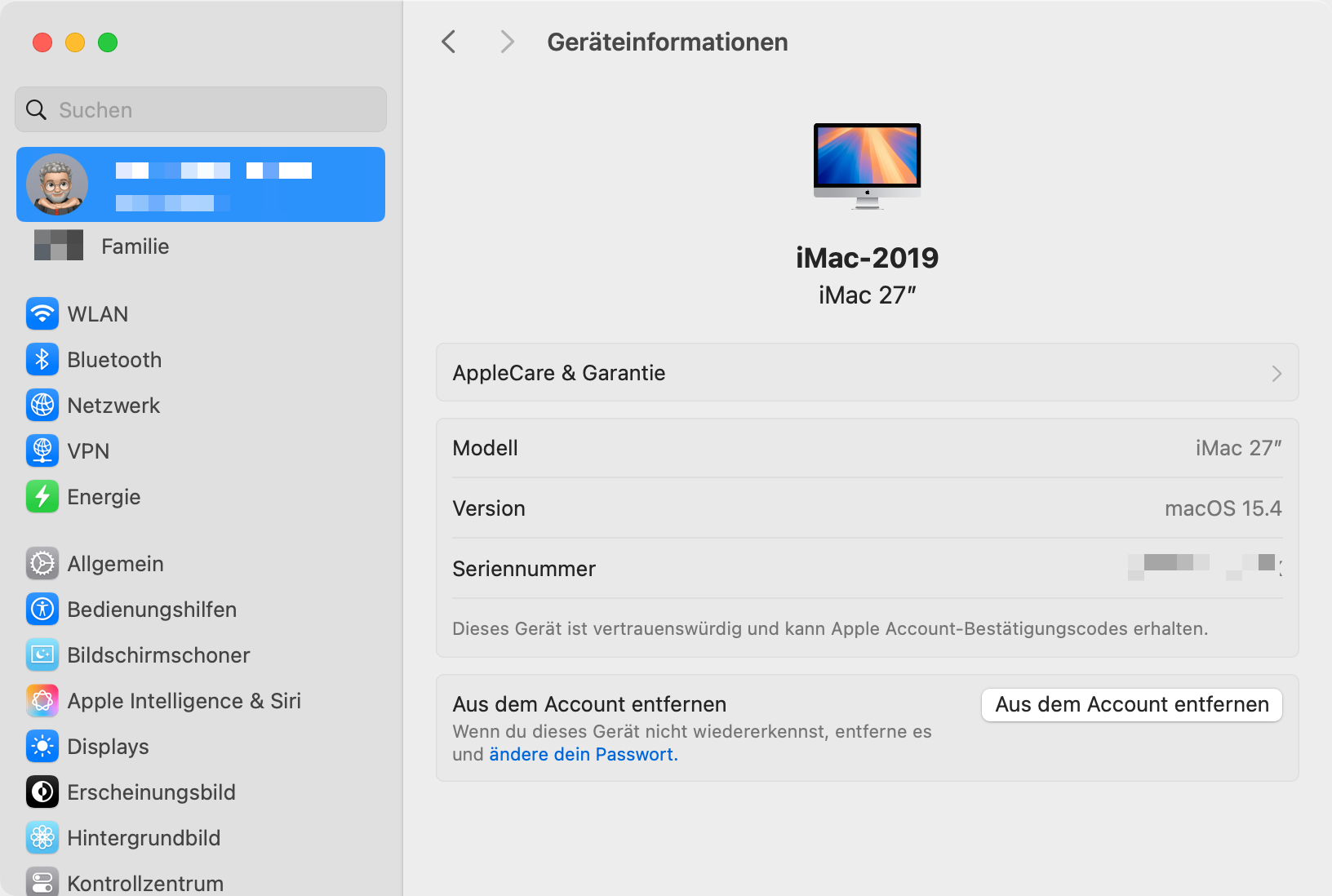The height and width of the screenshot is (896, 1332).
Task: Go back with the left chevron
Action: pos(449,42)
